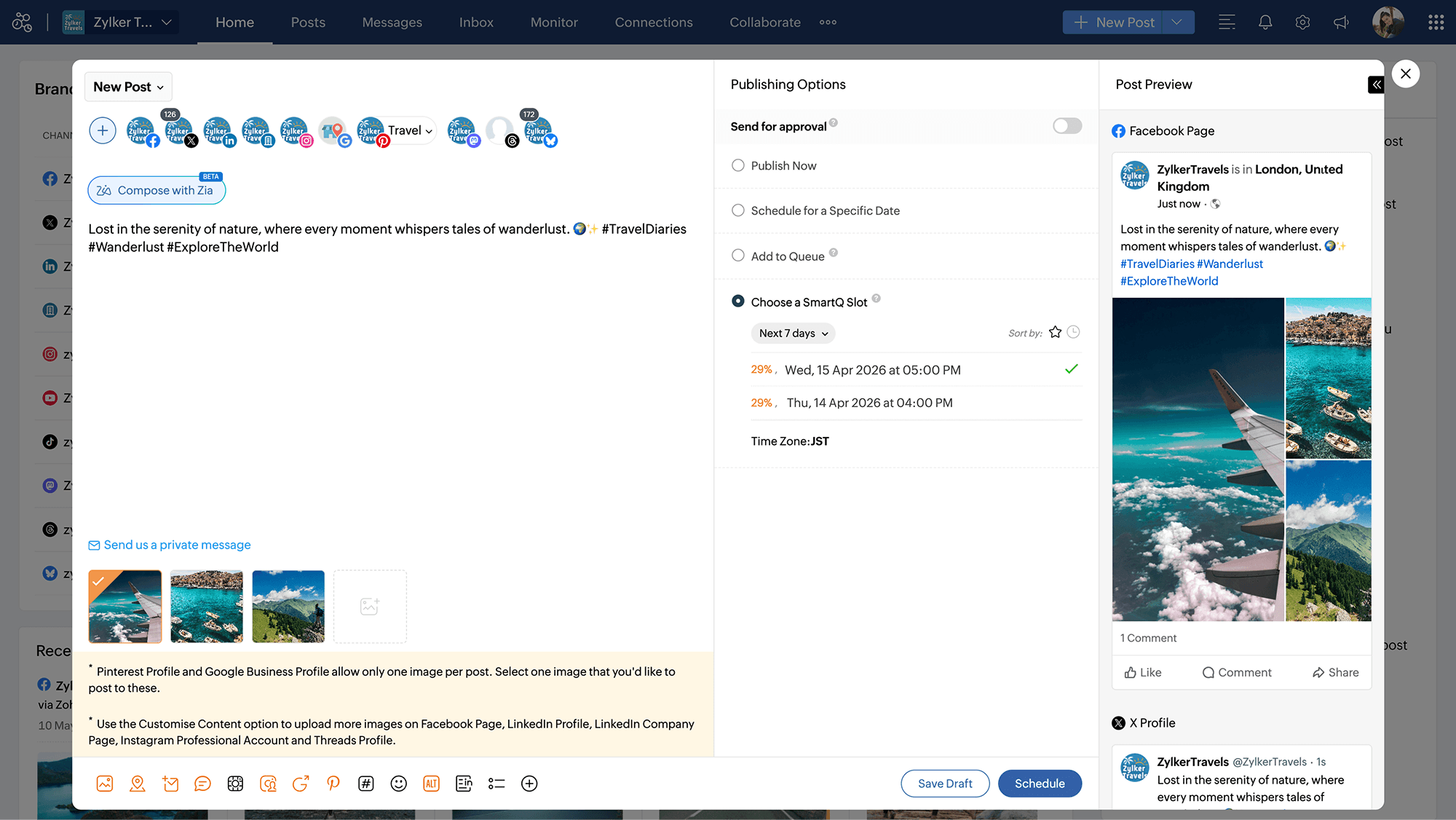Open the emoji picker smiley icon
The width and height of the screenshot is (1456, 820).
[x=398, y=784]
